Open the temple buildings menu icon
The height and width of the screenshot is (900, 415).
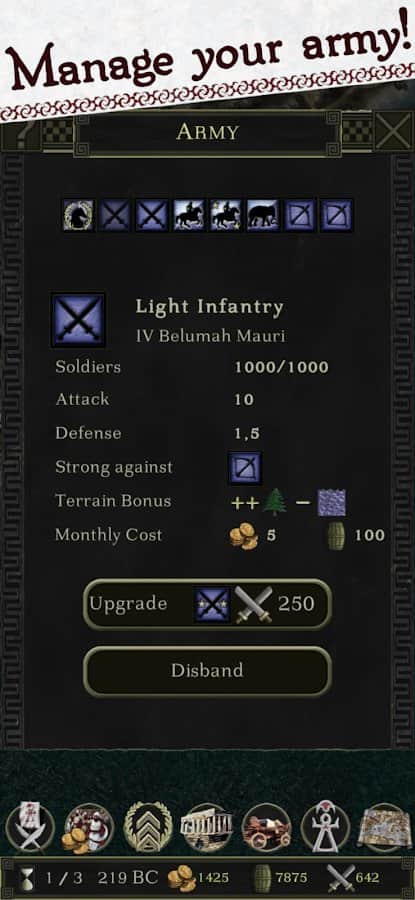click(x=207, y=827)
